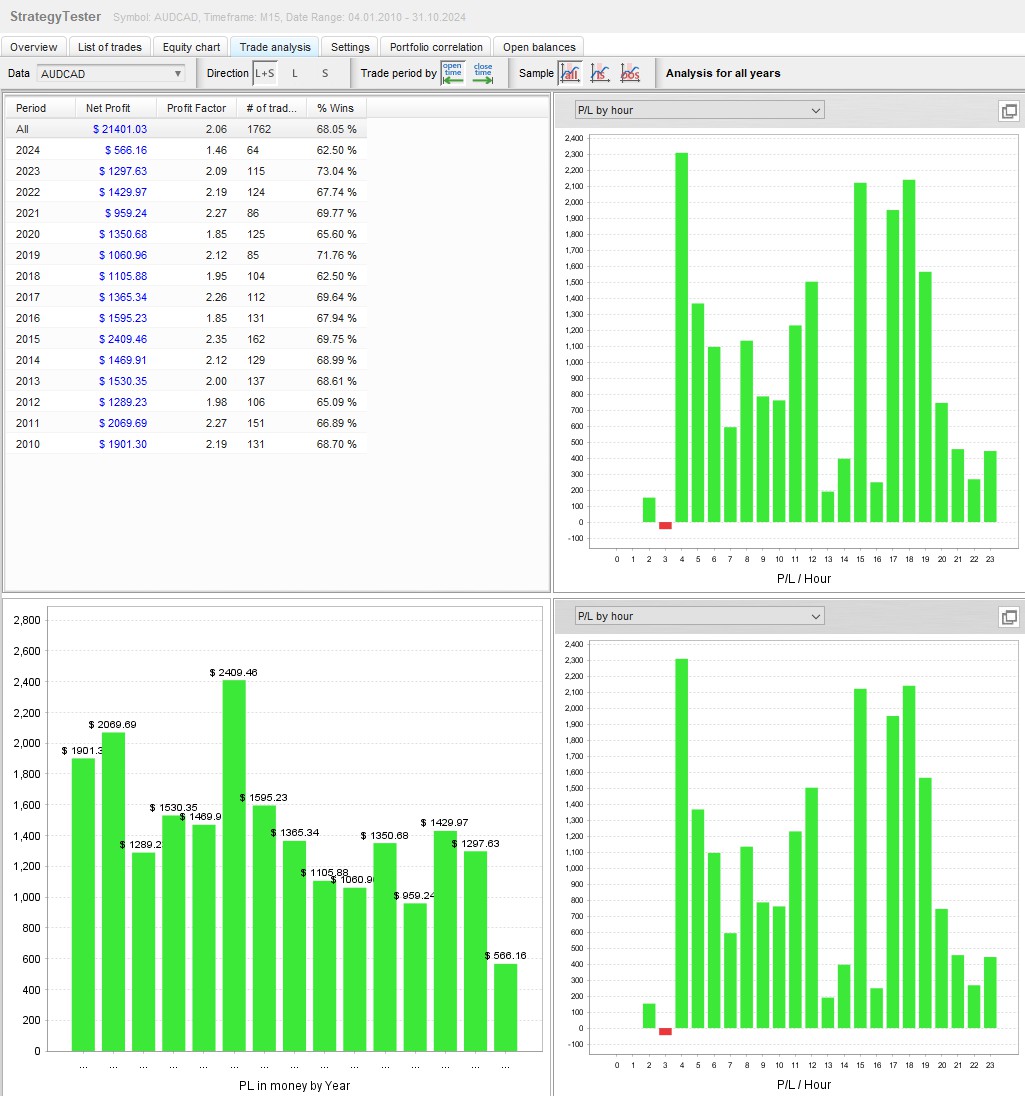
Task: Click the $ 2409.46 yearly bar
Action: click(234, 865)
